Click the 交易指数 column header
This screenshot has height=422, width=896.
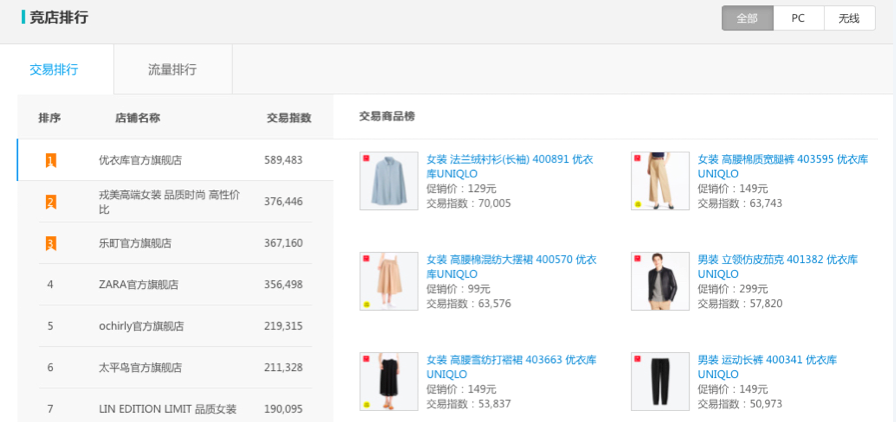tap(289, 118)
